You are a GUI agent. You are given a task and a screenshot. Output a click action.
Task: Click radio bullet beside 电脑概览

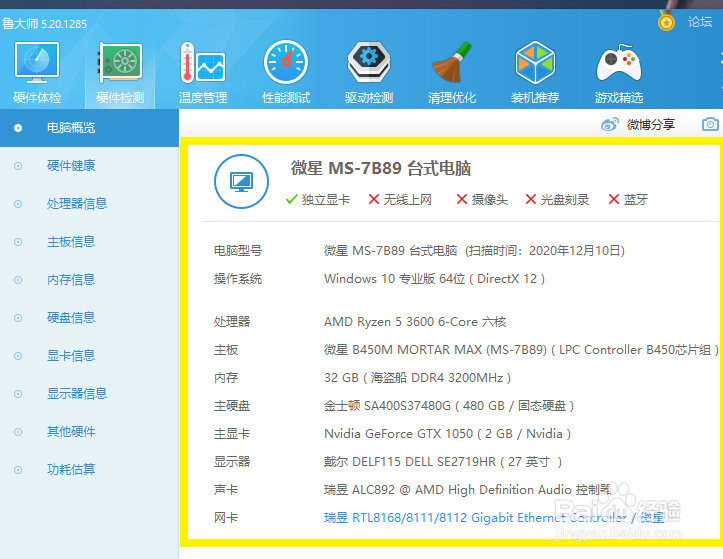pyautogui.click(x=18, y=128)
